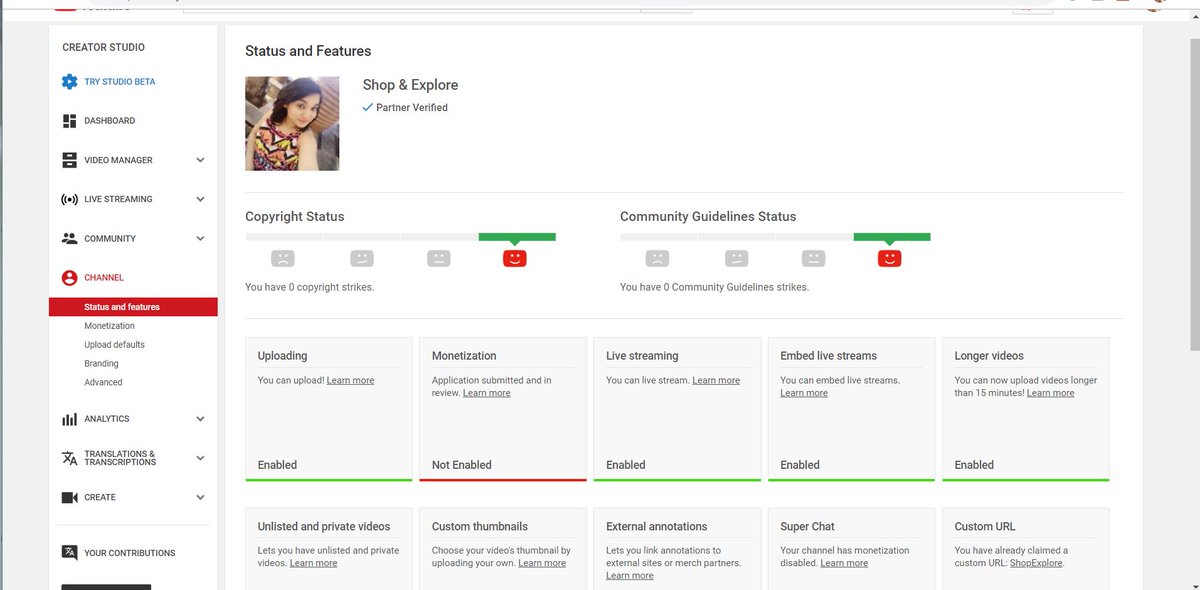
Task: Click the red happy face under Community Guidelines Status
Action: click(889, 258)
